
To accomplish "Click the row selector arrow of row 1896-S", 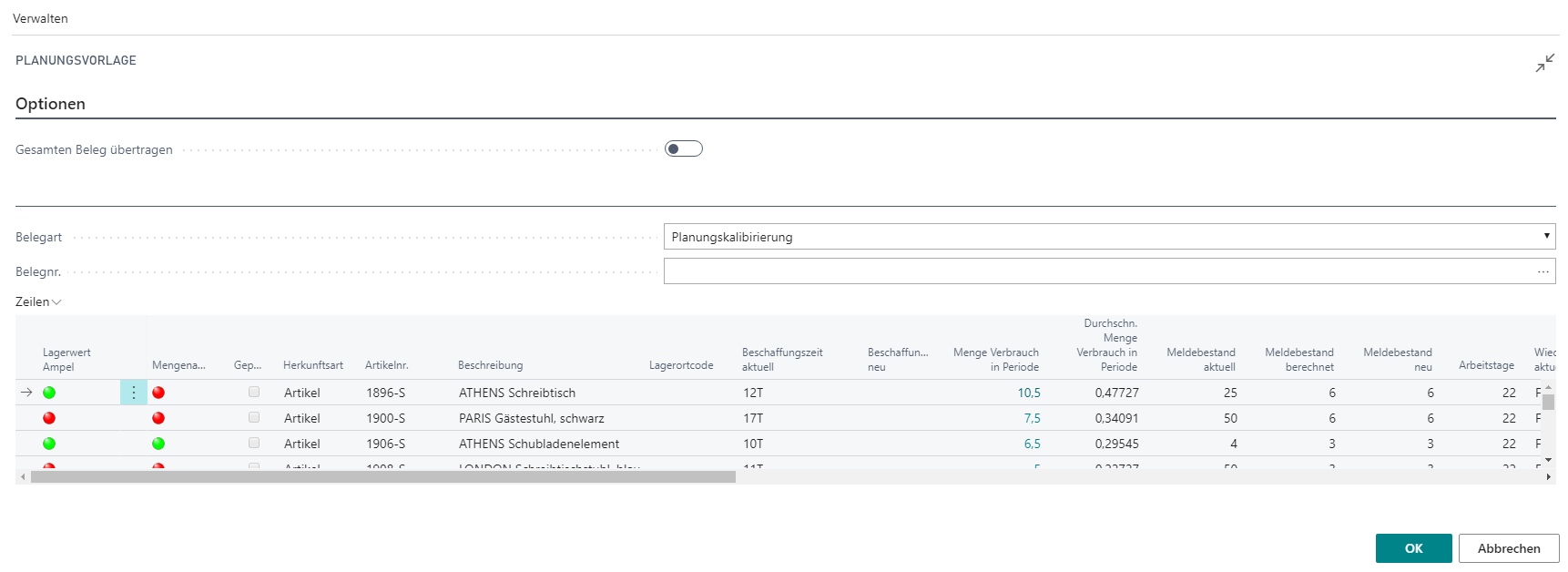I will tap(26, 393).
